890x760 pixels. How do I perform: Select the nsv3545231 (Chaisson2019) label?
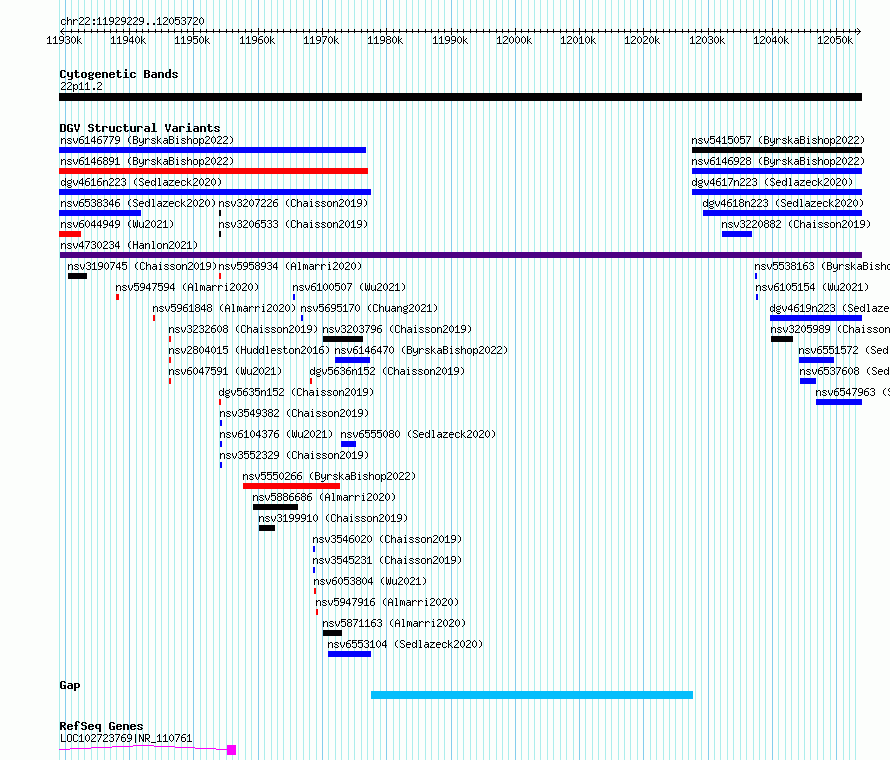388,560
